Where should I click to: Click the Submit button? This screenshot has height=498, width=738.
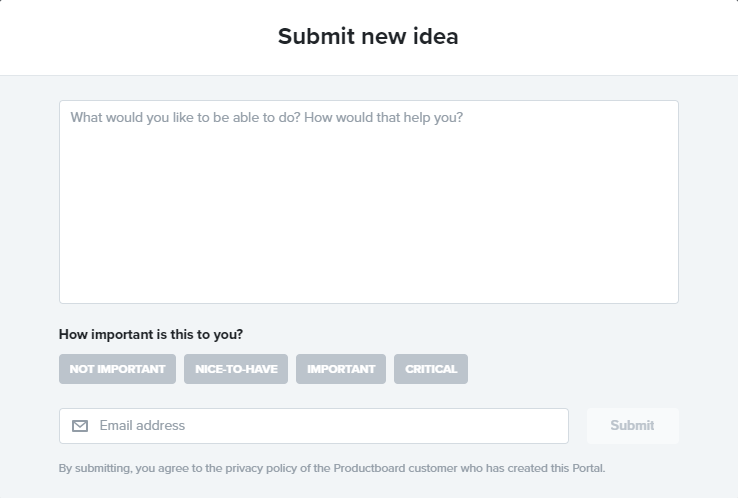tap(633, 426)
